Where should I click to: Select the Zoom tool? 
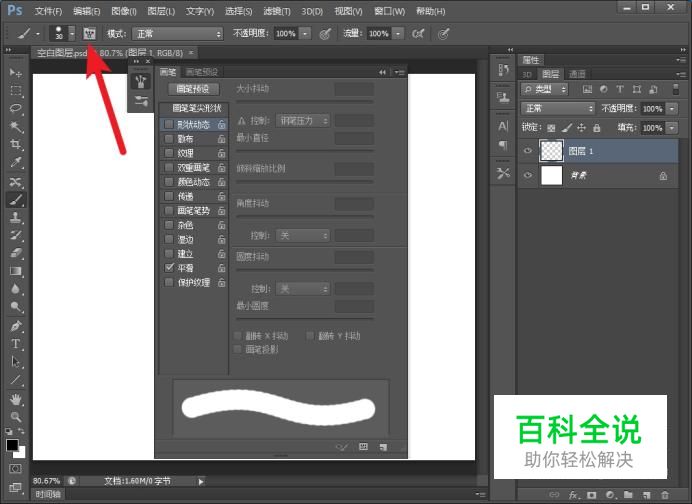(x=16, y=417)
